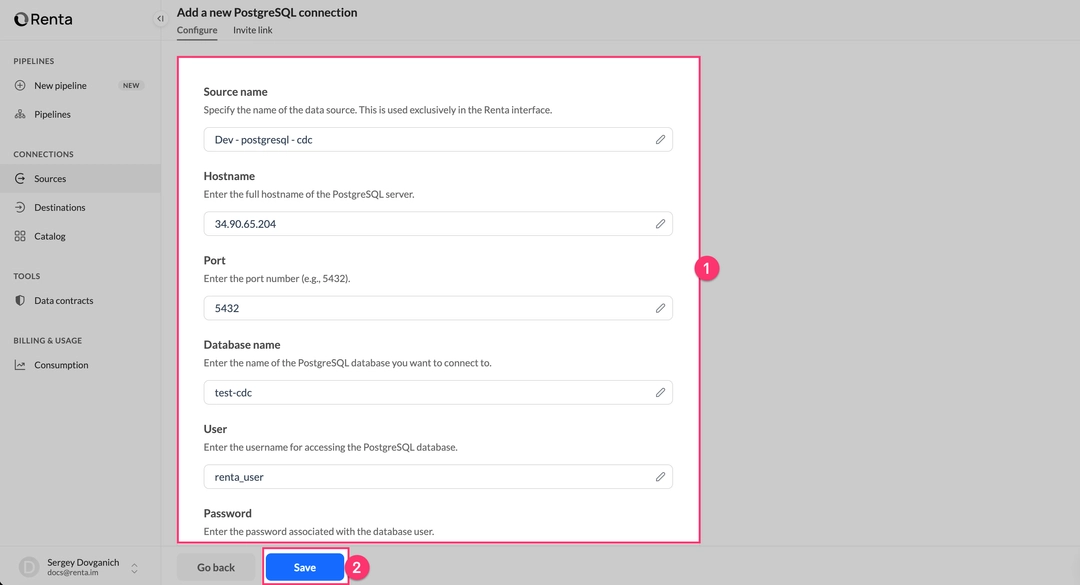1080x585 pixels.
Task: Click the profile avatar circle
Action: [x=29, y=566]
